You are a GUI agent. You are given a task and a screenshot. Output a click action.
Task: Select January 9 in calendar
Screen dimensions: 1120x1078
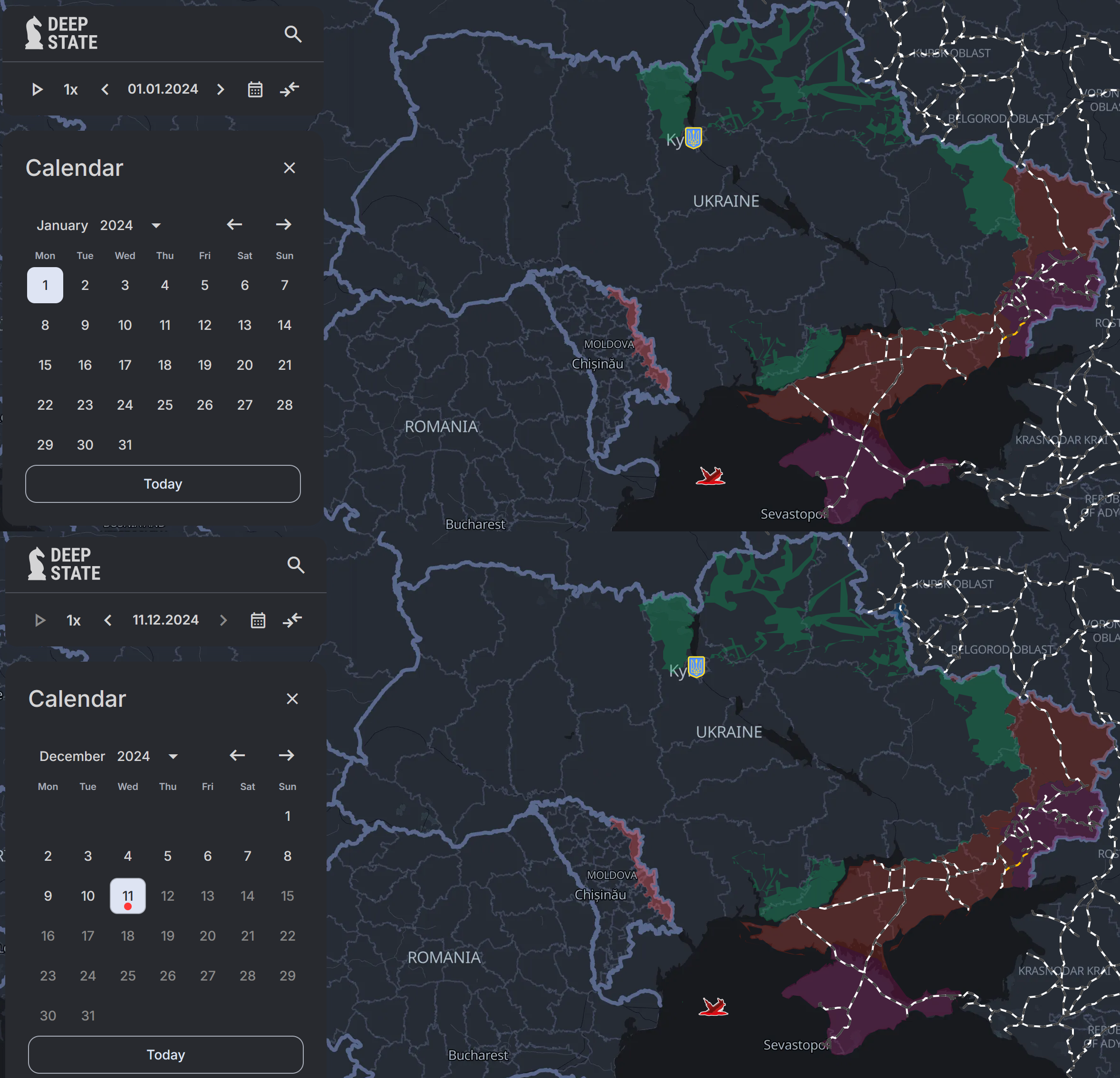[85, 325]
